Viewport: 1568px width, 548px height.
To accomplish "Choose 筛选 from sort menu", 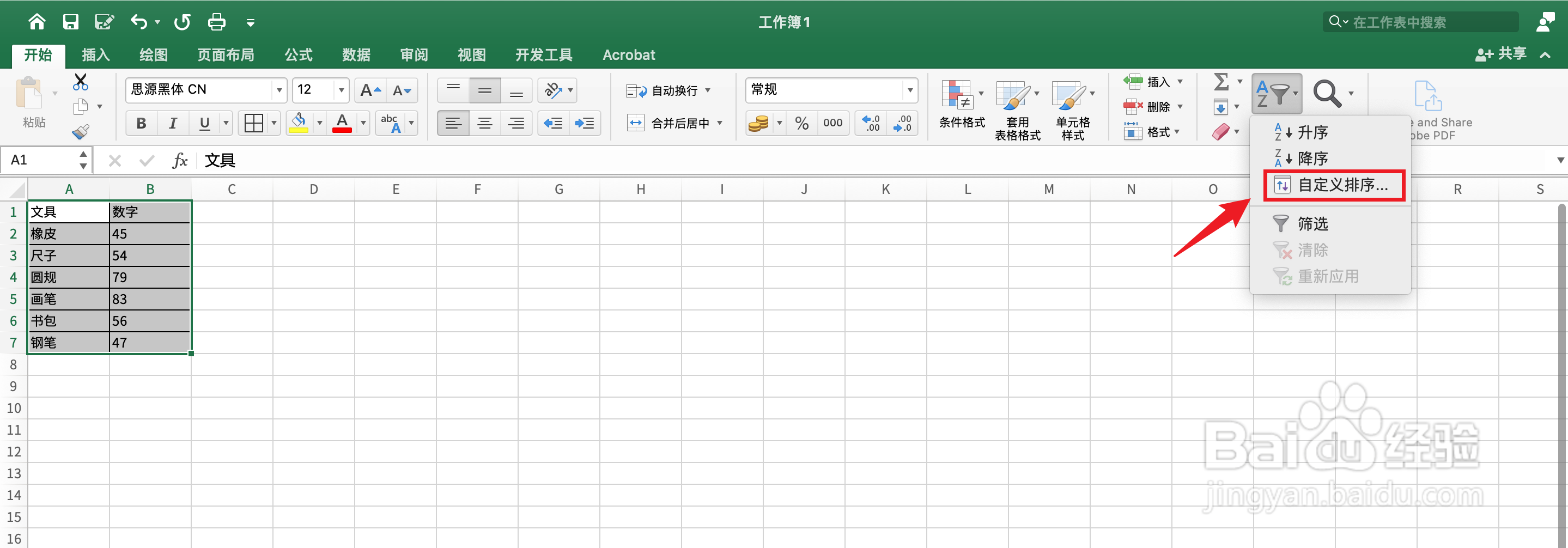I will pyautogui.click(x=1330, y=223).
